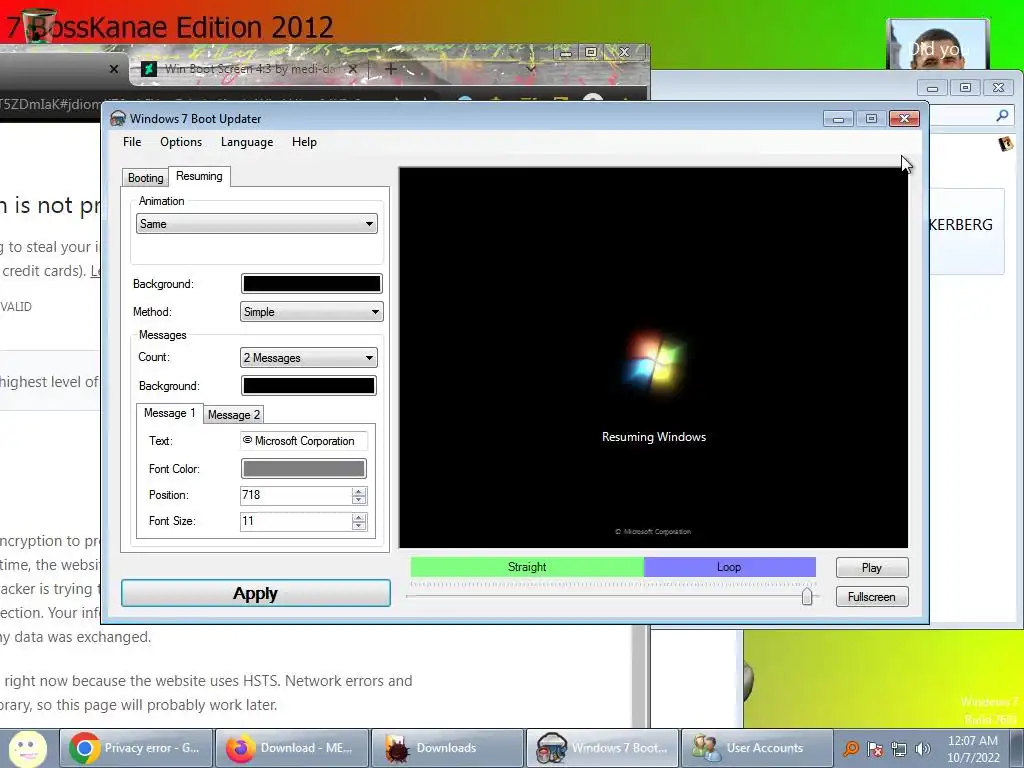Open the User Accounts taskbar item

[x=757, y=748]
